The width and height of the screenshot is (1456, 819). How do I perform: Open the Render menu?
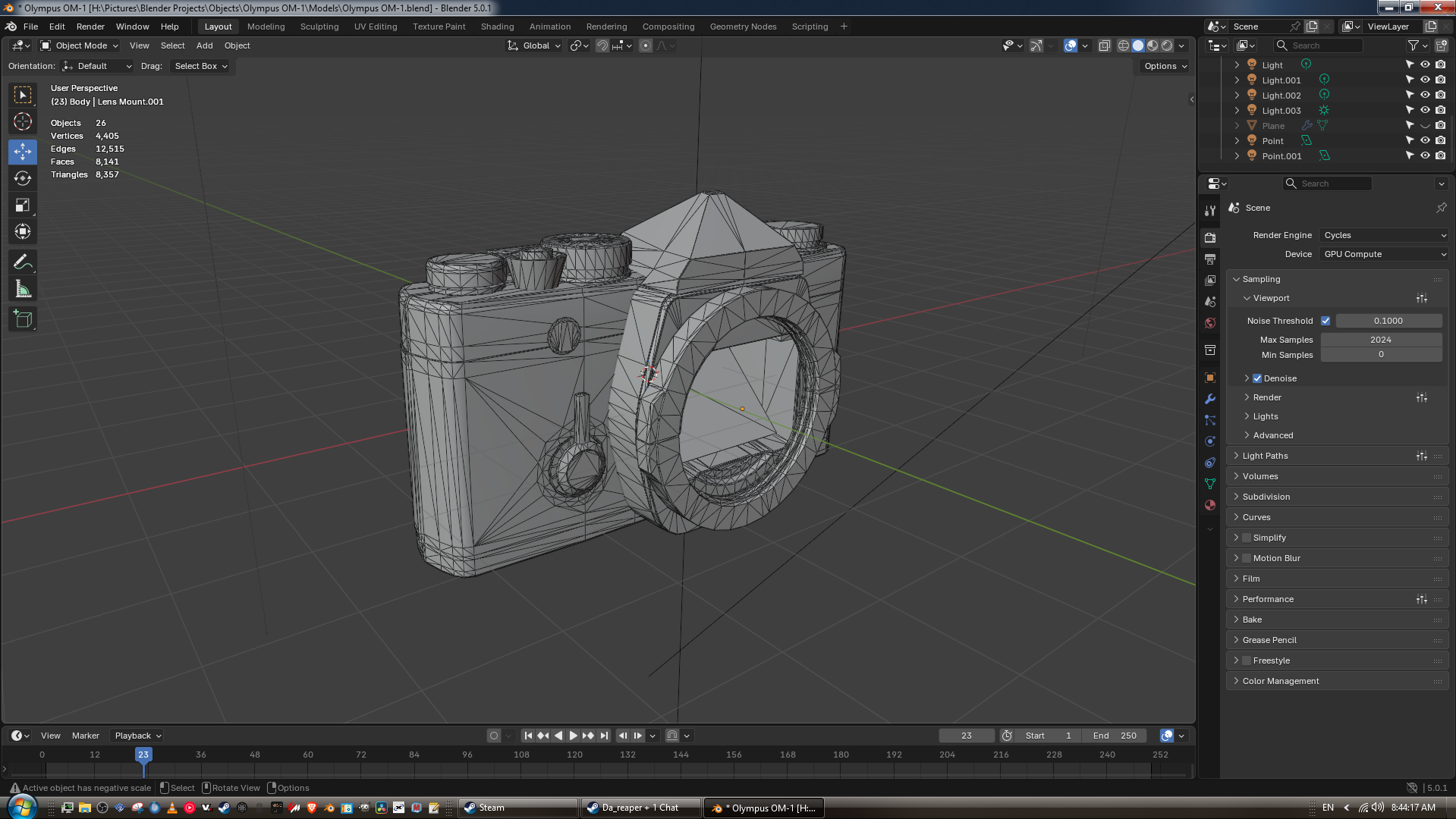90,27
